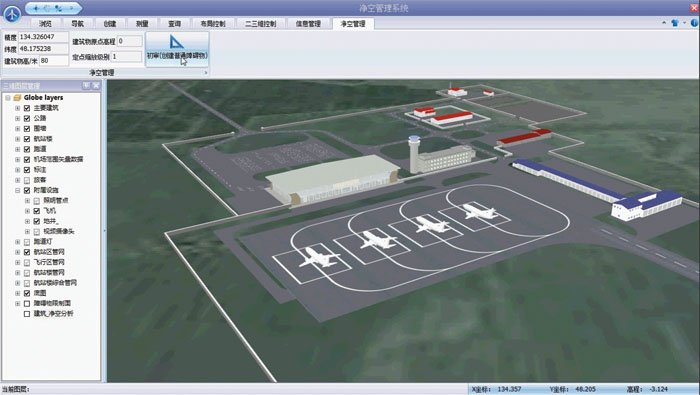Open the 测量 ribbon tab
Viewport: 700px width, 395px height.
click(x=142, y=24)
